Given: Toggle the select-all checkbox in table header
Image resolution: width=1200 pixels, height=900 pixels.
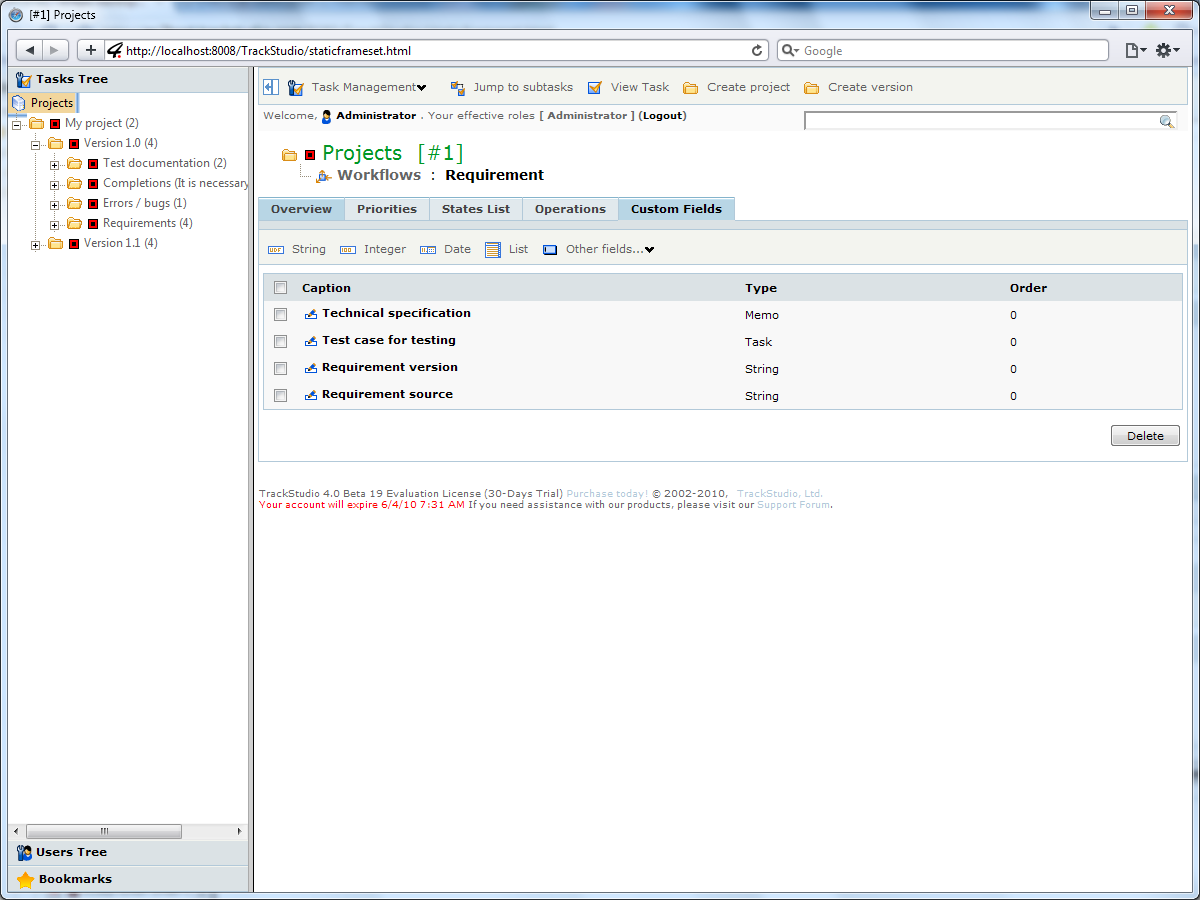Looking at the screenshot, I should point(281,288).
